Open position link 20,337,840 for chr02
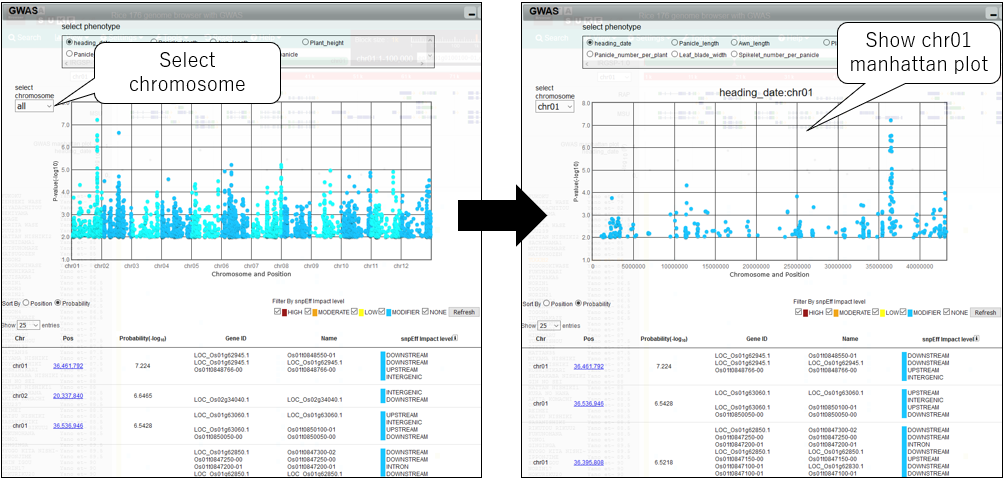 68,396
